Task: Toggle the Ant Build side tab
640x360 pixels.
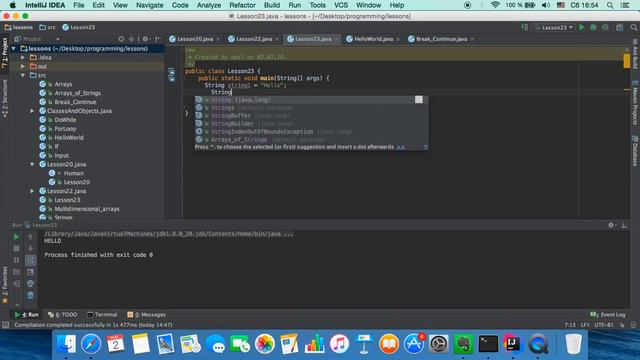Action: pos(635,54)
